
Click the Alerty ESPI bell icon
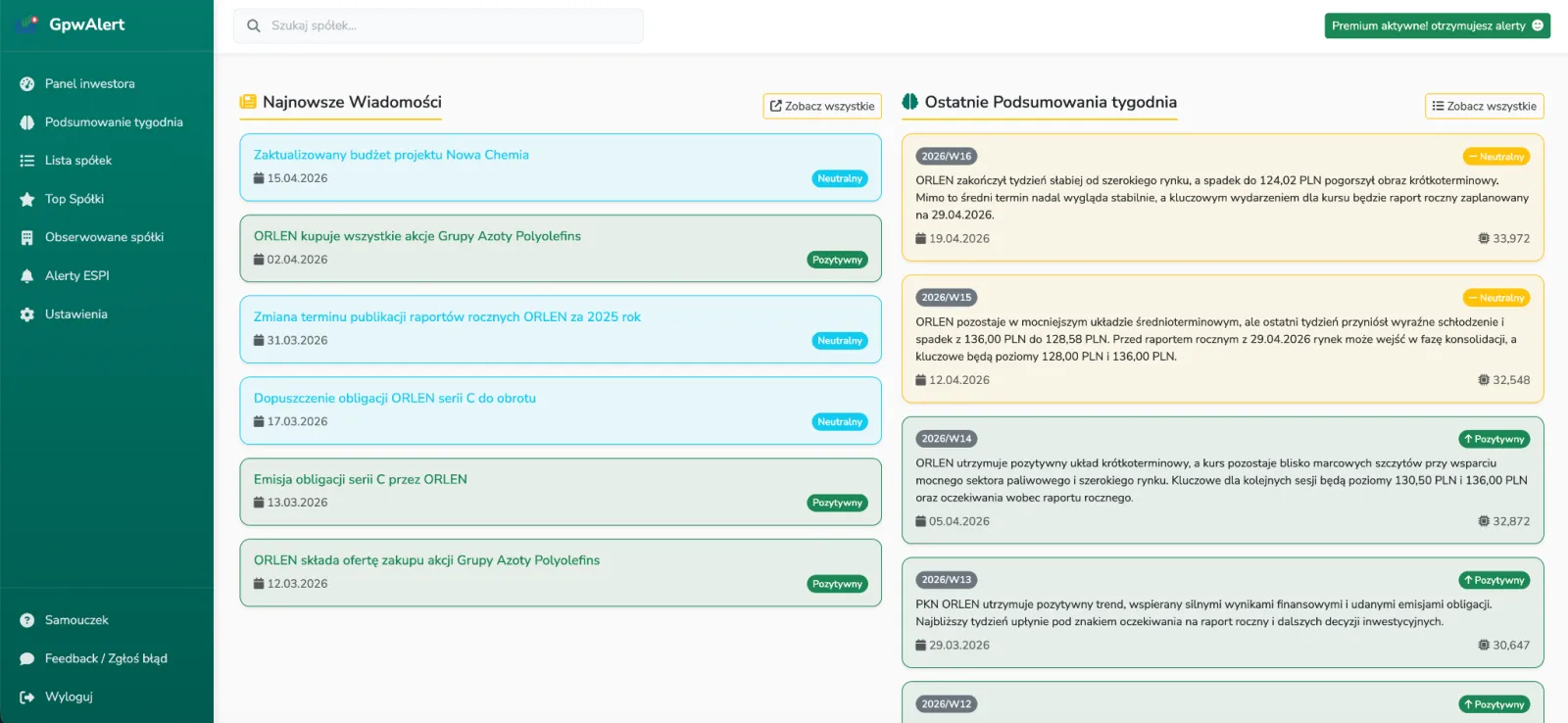tap(27, 276)
